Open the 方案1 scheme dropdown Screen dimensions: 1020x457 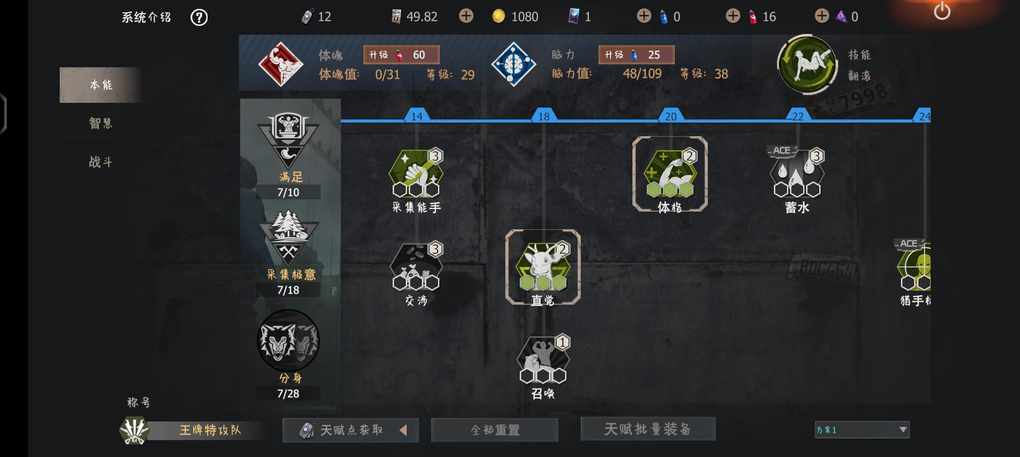tap(862, 429)
